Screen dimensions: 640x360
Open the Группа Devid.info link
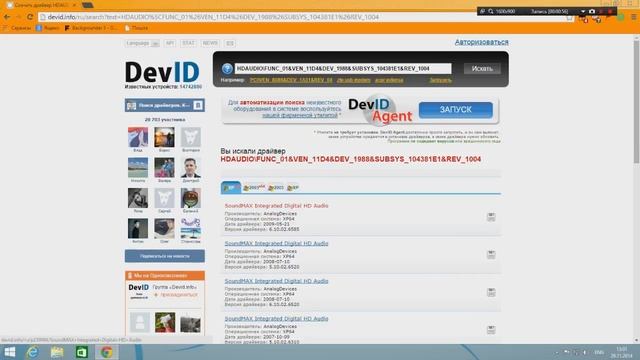175,287
